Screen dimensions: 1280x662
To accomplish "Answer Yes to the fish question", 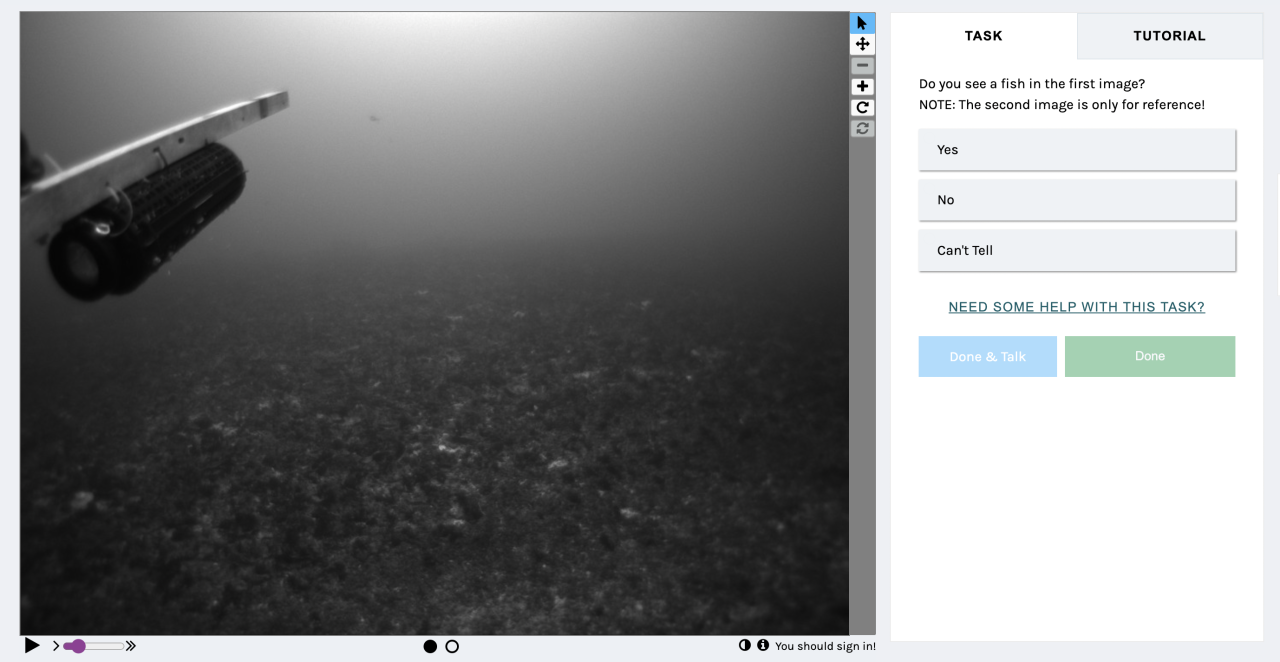I will pyautogui.click(x=1077, y=150).
